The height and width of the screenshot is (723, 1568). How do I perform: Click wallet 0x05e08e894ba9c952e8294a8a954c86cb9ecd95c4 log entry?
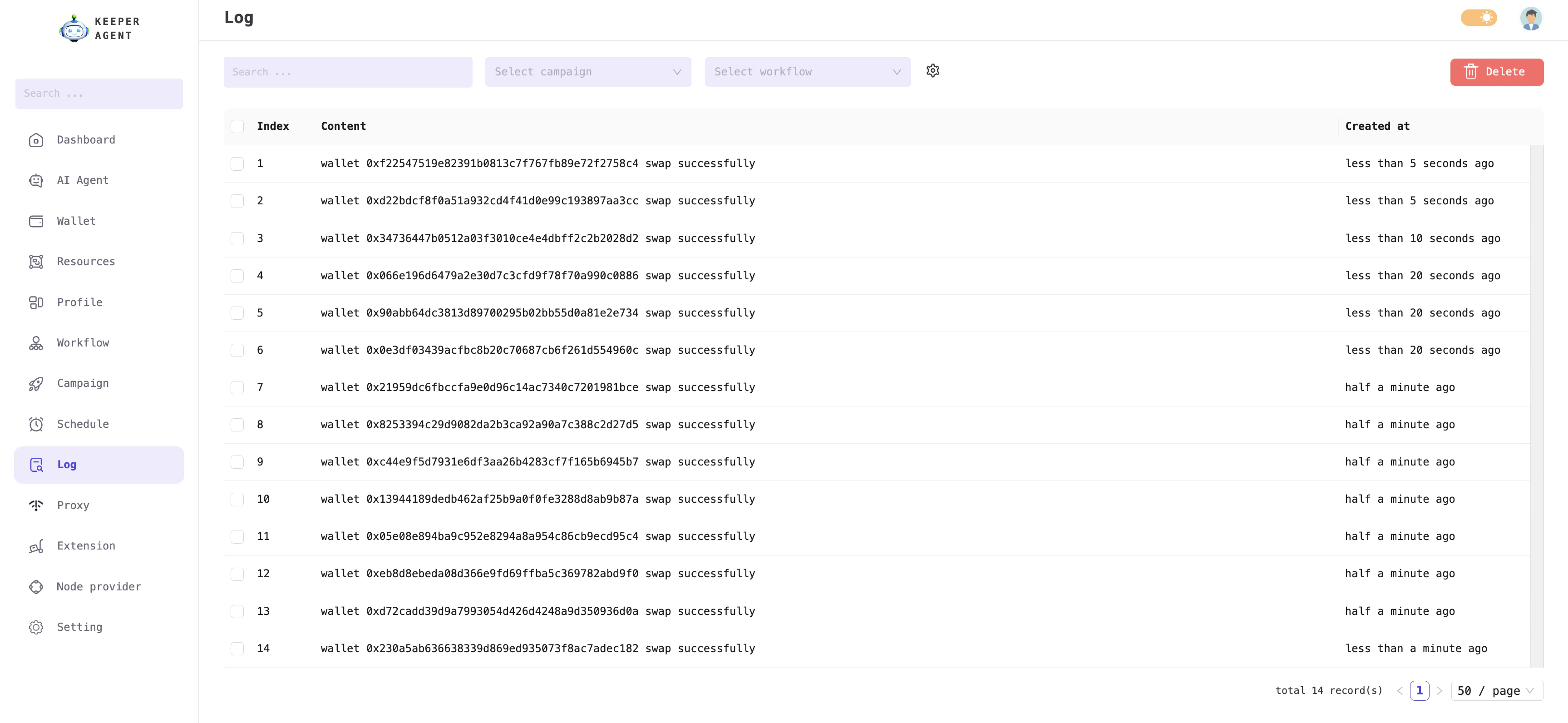point(538,537)
